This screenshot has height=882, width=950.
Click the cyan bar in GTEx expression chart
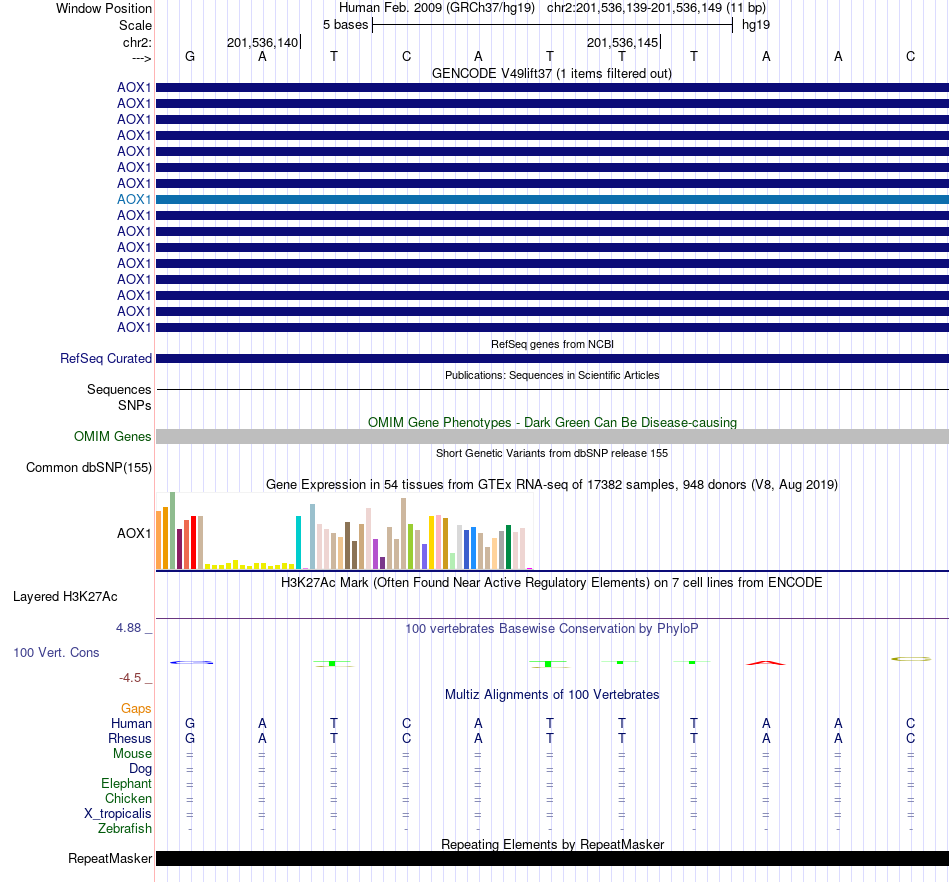click(299, 542)
